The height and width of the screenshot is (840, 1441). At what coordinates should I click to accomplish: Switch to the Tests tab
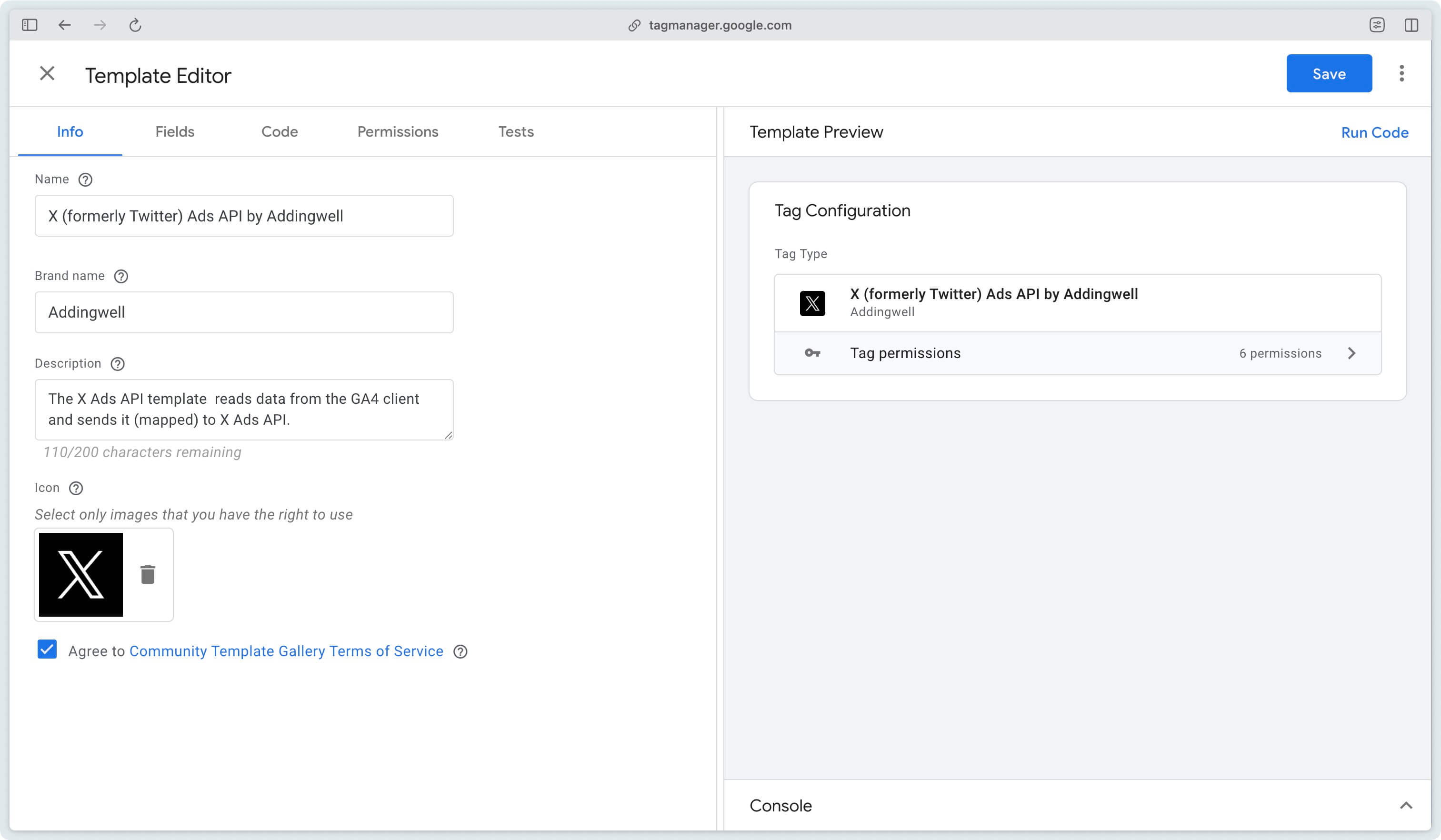pyautogui.click(x=516, y=131)
